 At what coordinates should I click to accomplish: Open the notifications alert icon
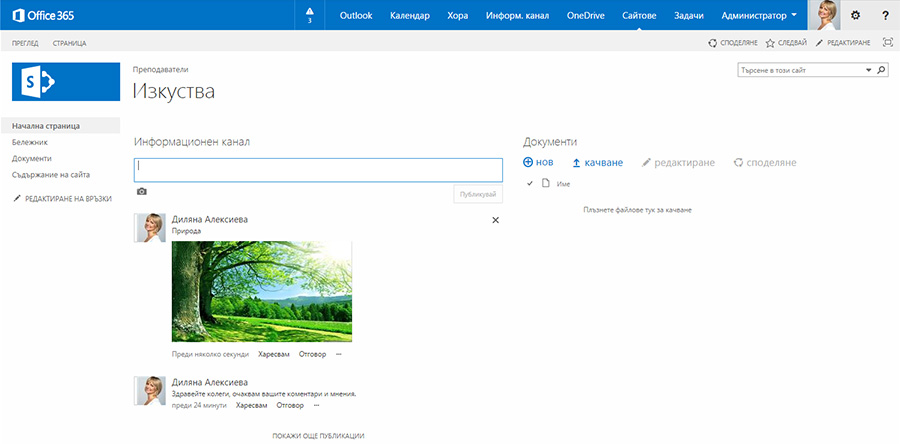coord(310,15)
